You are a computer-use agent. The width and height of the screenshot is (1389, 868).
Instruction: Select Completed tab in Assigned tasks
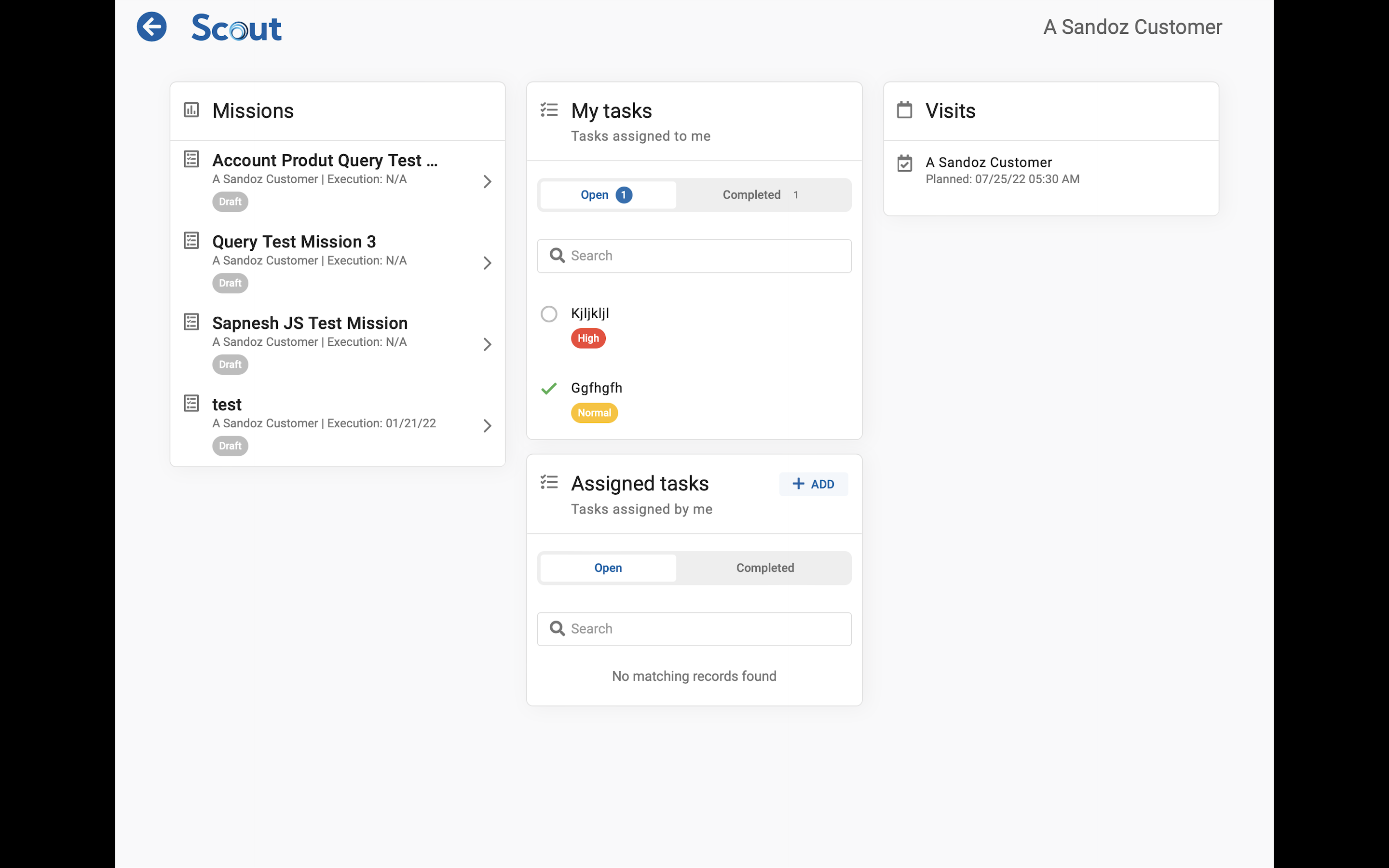[x=764, y=568]
